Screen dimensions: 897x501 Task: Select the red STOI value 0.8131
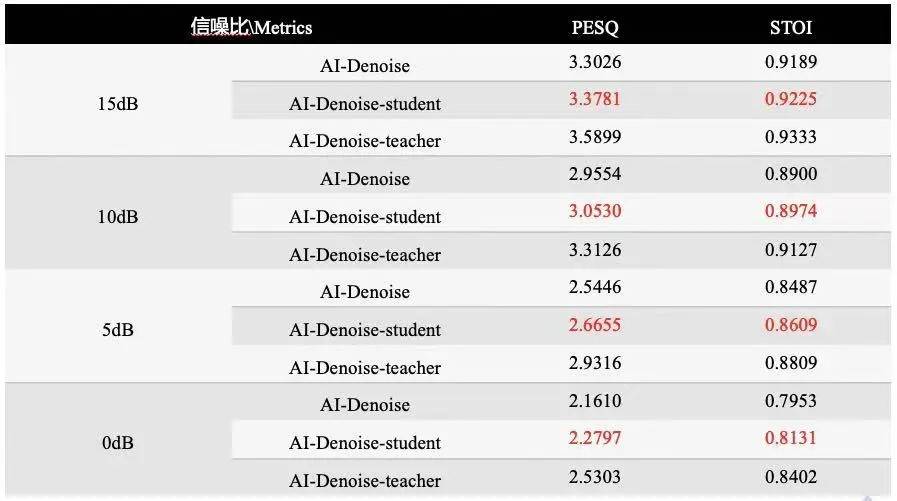click(x=791, y=438)
